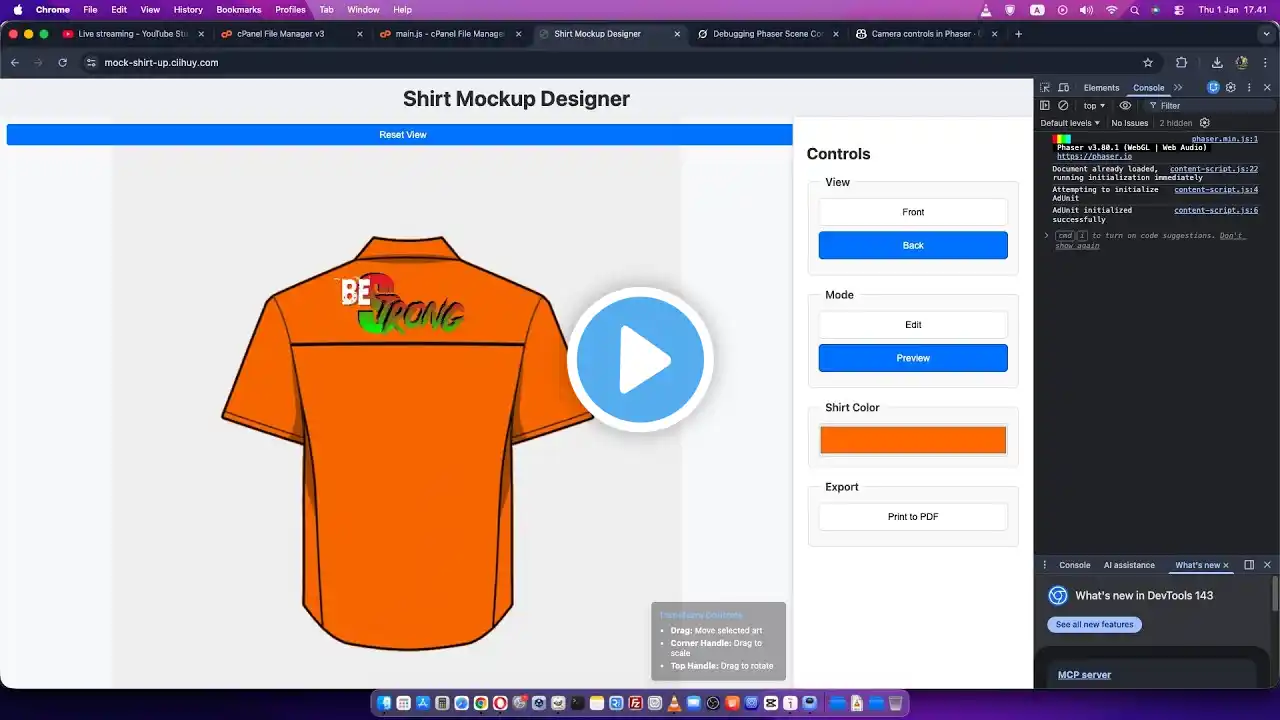Open the tab search dropdown arrow
Screen dimensions: 1280x720
(1267, 34)
